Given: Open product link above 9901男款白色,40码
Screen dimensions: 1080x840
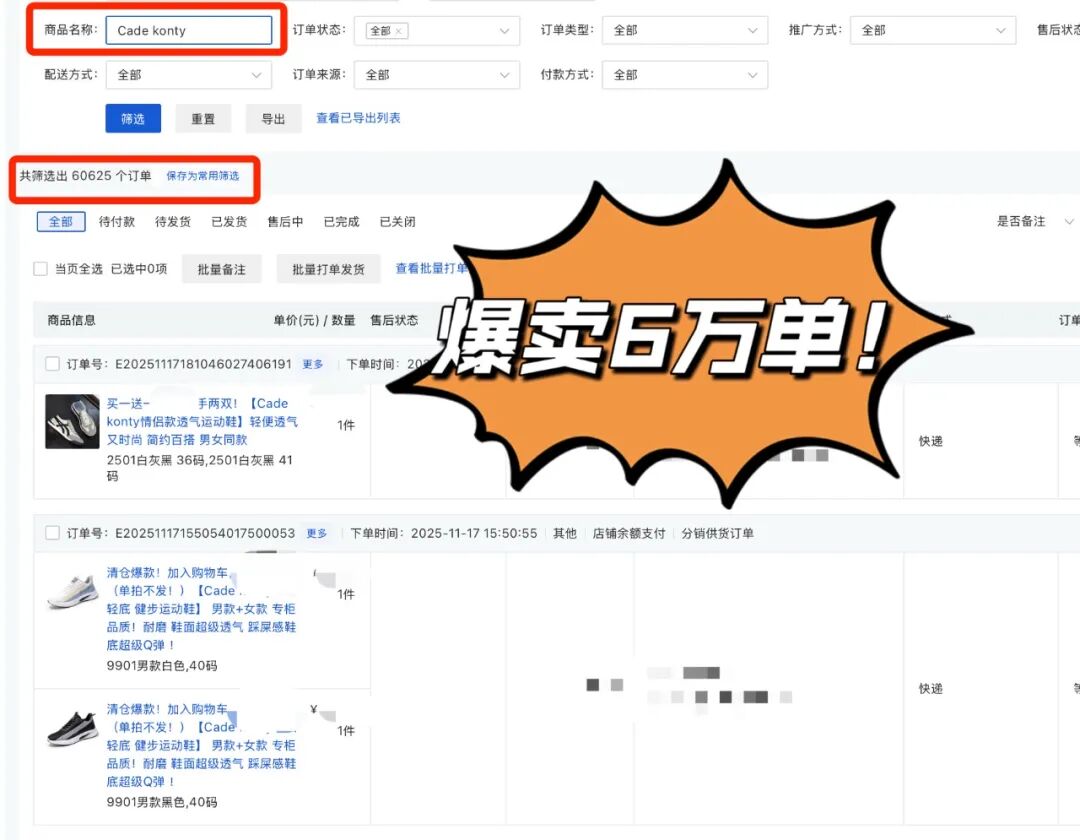Looking at the screenshot, I should pyautogui.click(x=201, y=609).
